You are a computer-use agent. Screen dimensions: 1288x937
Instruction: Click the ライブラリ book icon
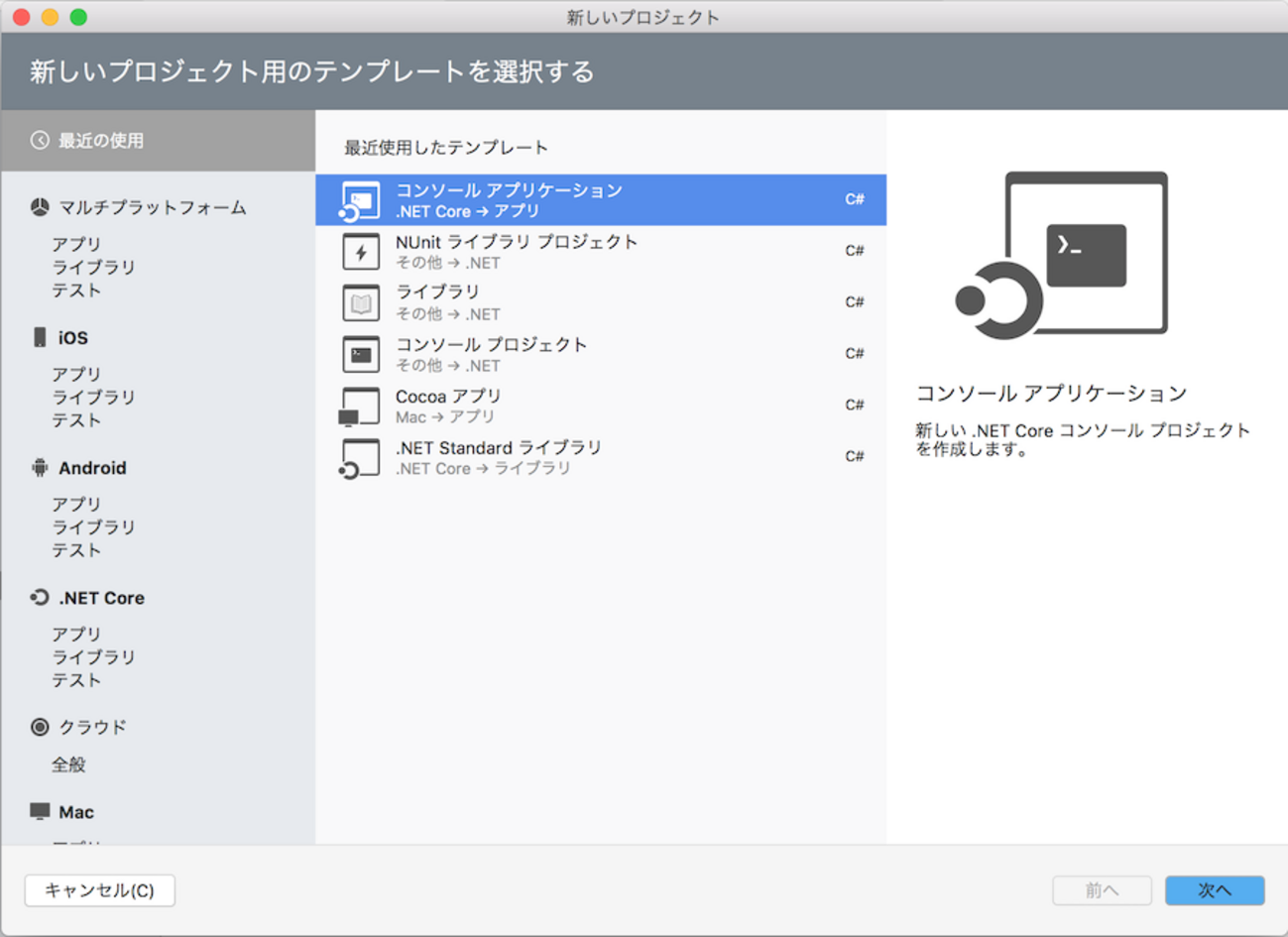click(x=361, y=303)
